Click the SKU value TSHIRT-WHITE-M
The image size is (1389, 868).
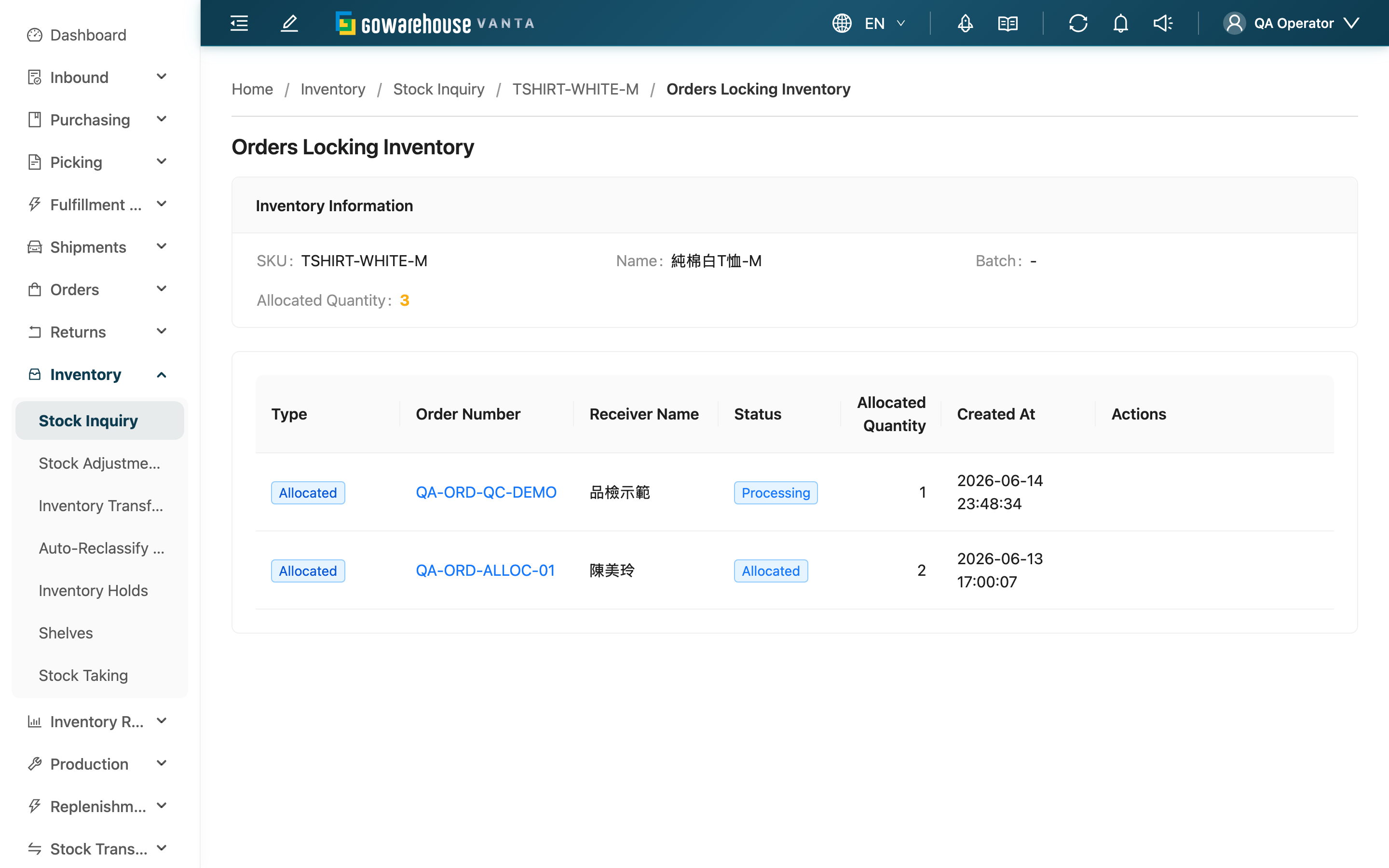[364, 260]
